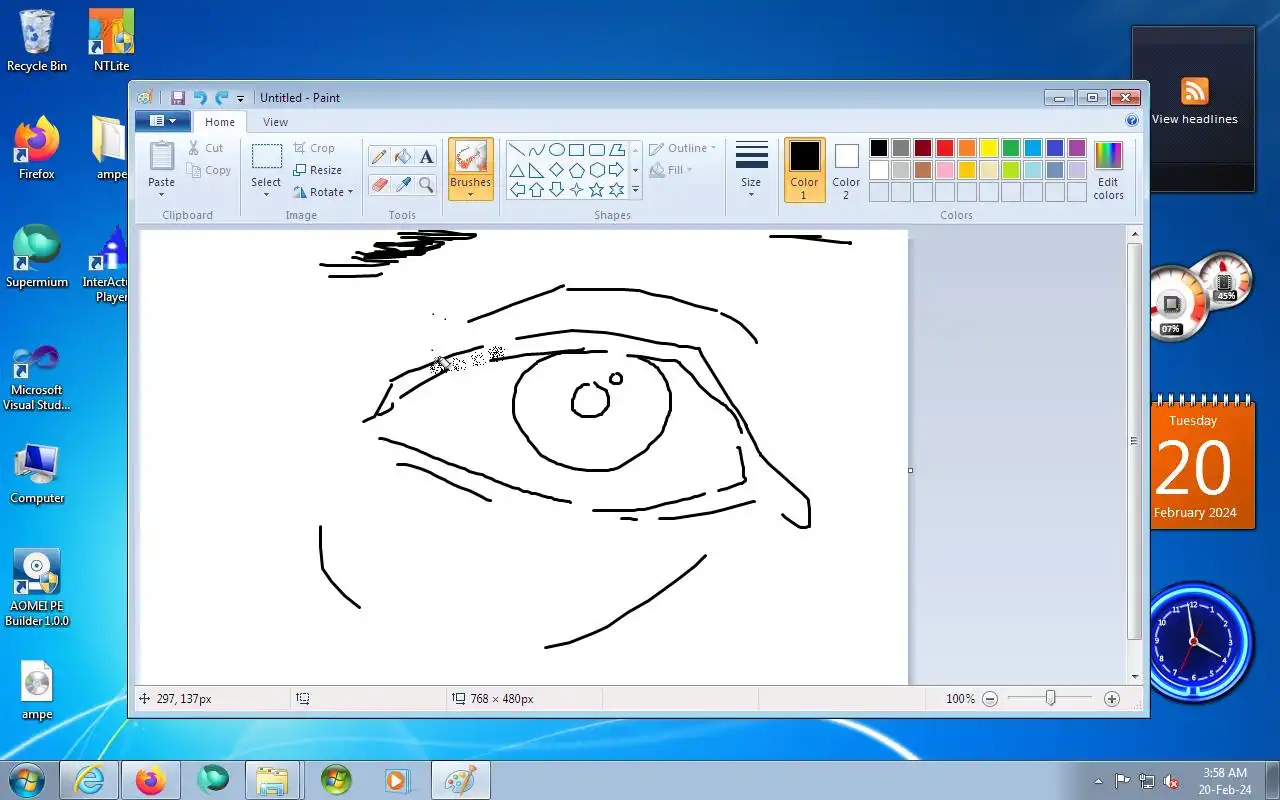
Task: Open the Windows Start button
Action: pos(27,780)
